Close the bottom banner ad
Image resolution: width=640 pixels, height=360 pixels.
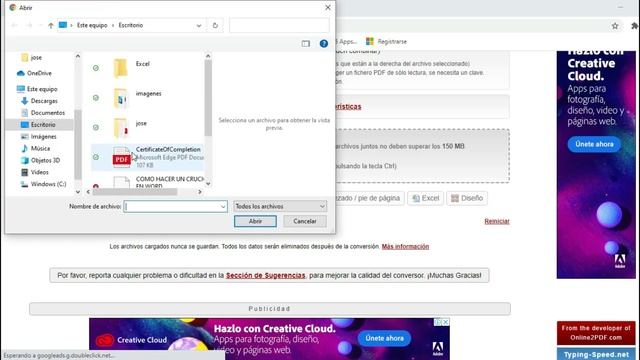coord(445,322)
